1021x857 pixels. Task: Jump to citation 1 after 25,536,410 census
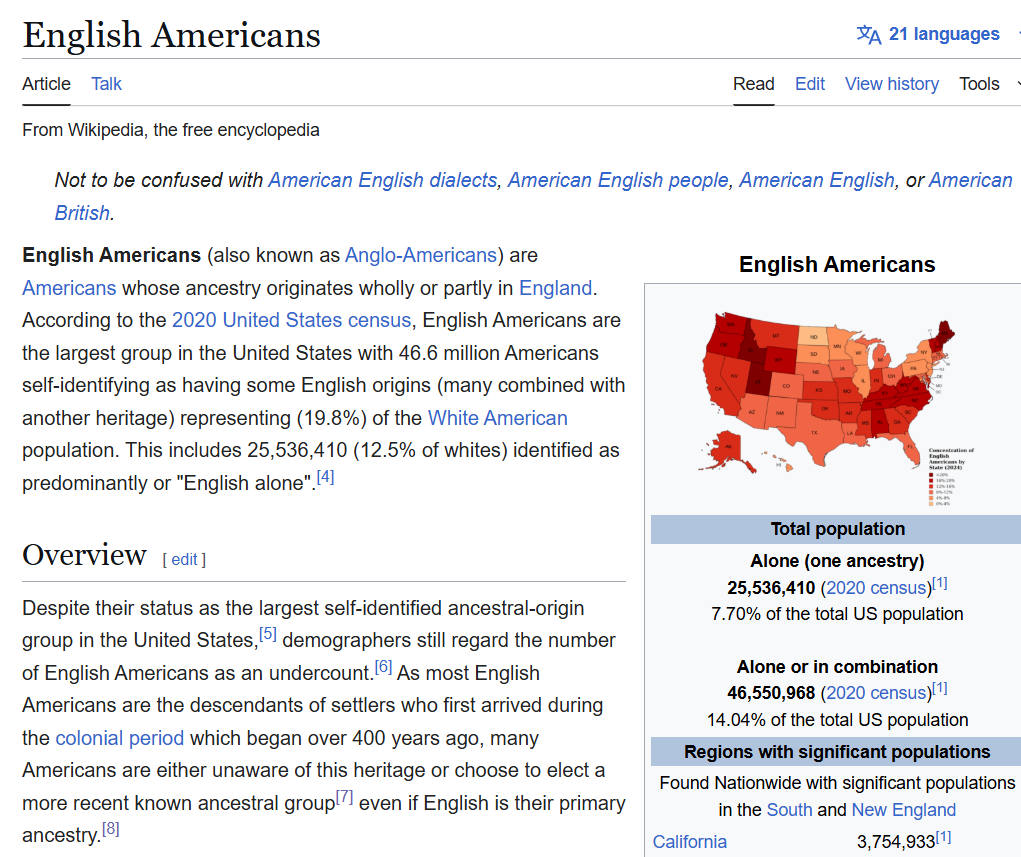(940, 583)
